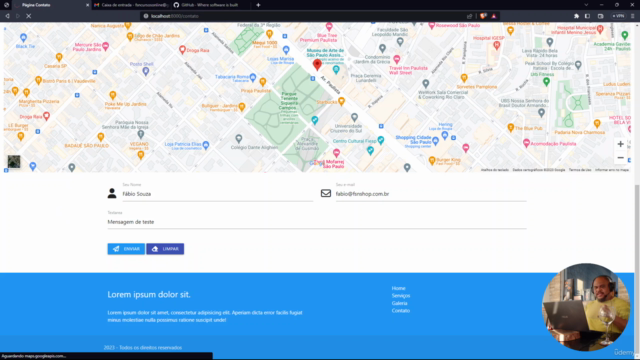Zoom out the map with minus button

[x=620, y=158]
